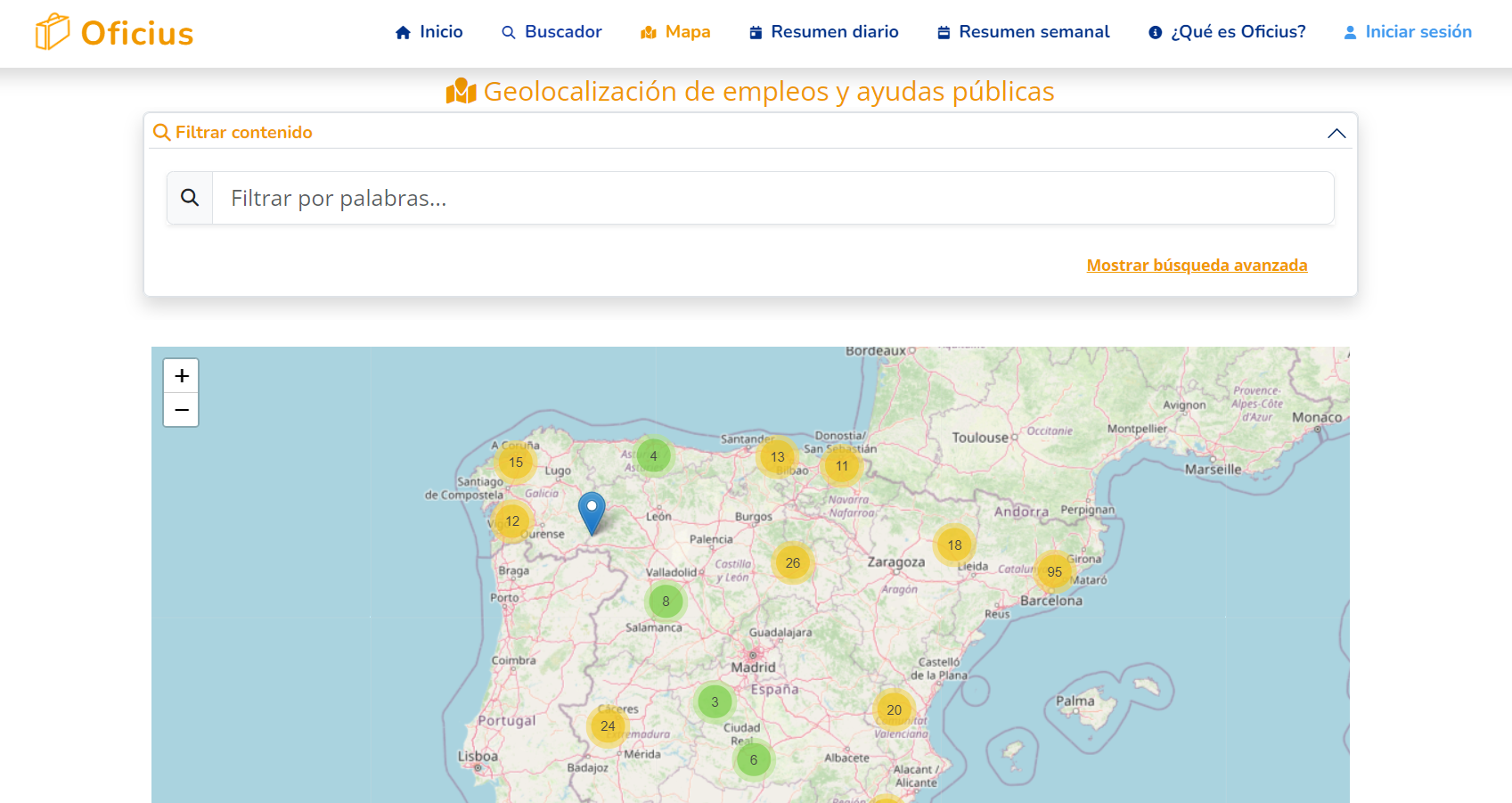1512x803 pixels.
Task: Open ¿Qué es Oficius? page
Action: pos(1228,32)
